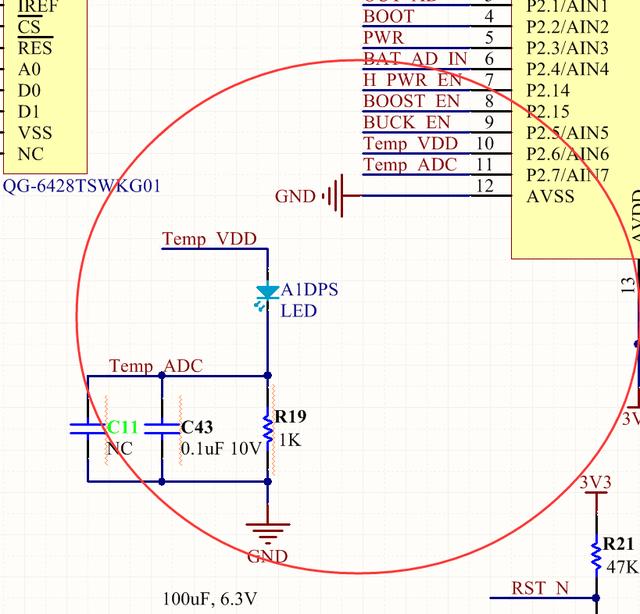Click the LED comment text under A1DPS

[299, 311]
